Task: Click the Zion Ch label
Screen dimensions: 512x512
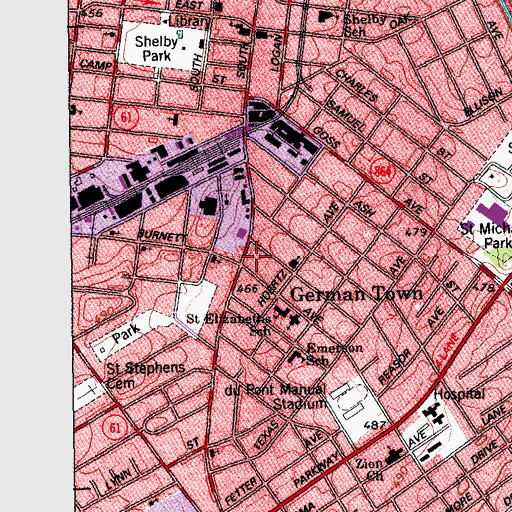Action: pos(369,469)
